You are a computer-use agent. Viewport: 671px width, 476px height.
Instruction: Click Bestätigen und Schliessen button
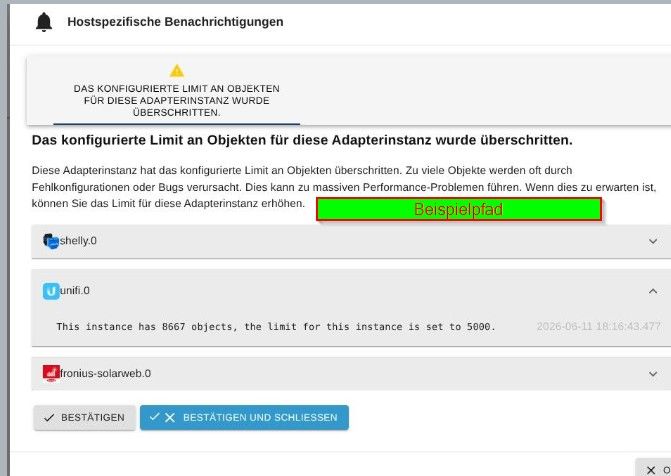point(244,417)
